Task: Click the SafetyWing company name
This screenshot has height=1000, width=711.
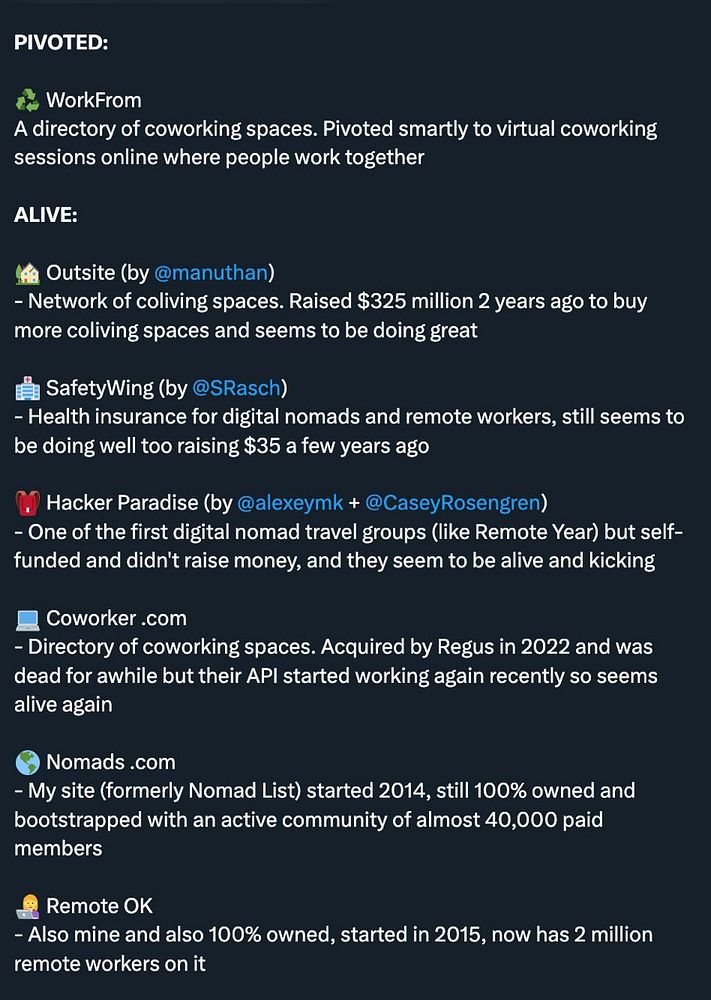Action: click(99, 387)
